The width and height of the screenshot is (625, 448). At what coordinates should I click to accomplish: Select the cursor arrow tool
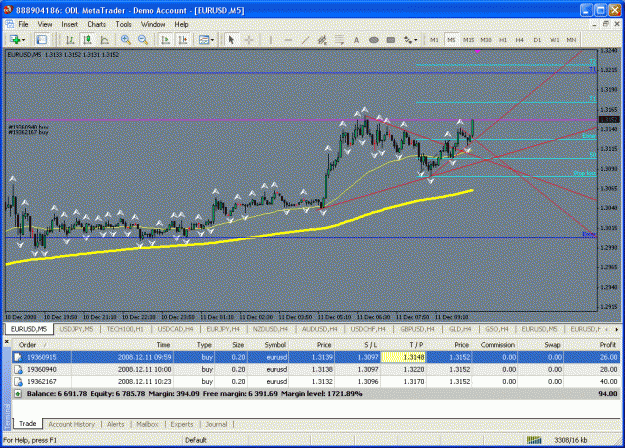(x=231, y=40)
